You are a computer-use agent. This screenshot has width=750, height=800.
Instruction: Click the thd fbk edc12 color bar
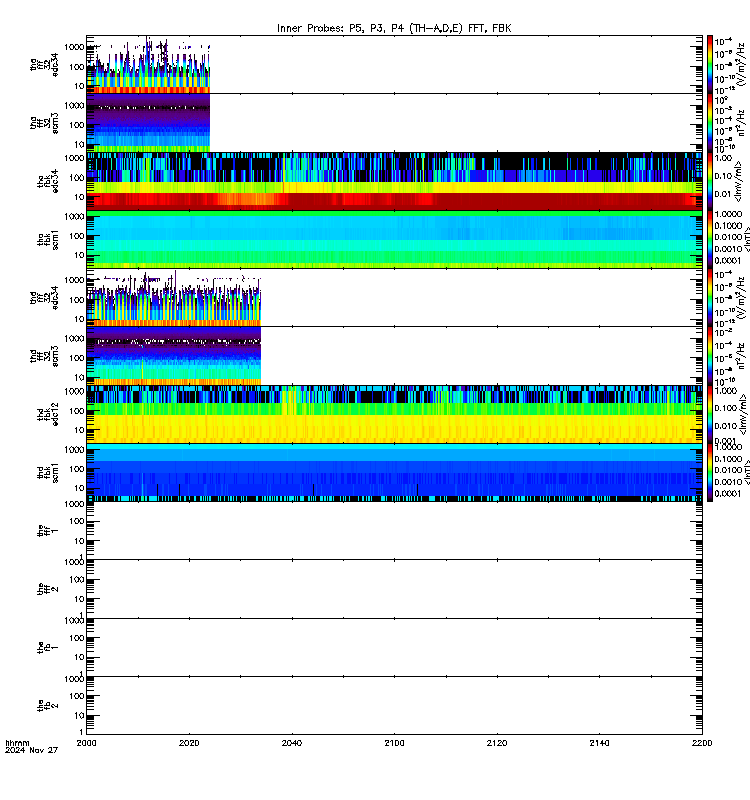710,414
